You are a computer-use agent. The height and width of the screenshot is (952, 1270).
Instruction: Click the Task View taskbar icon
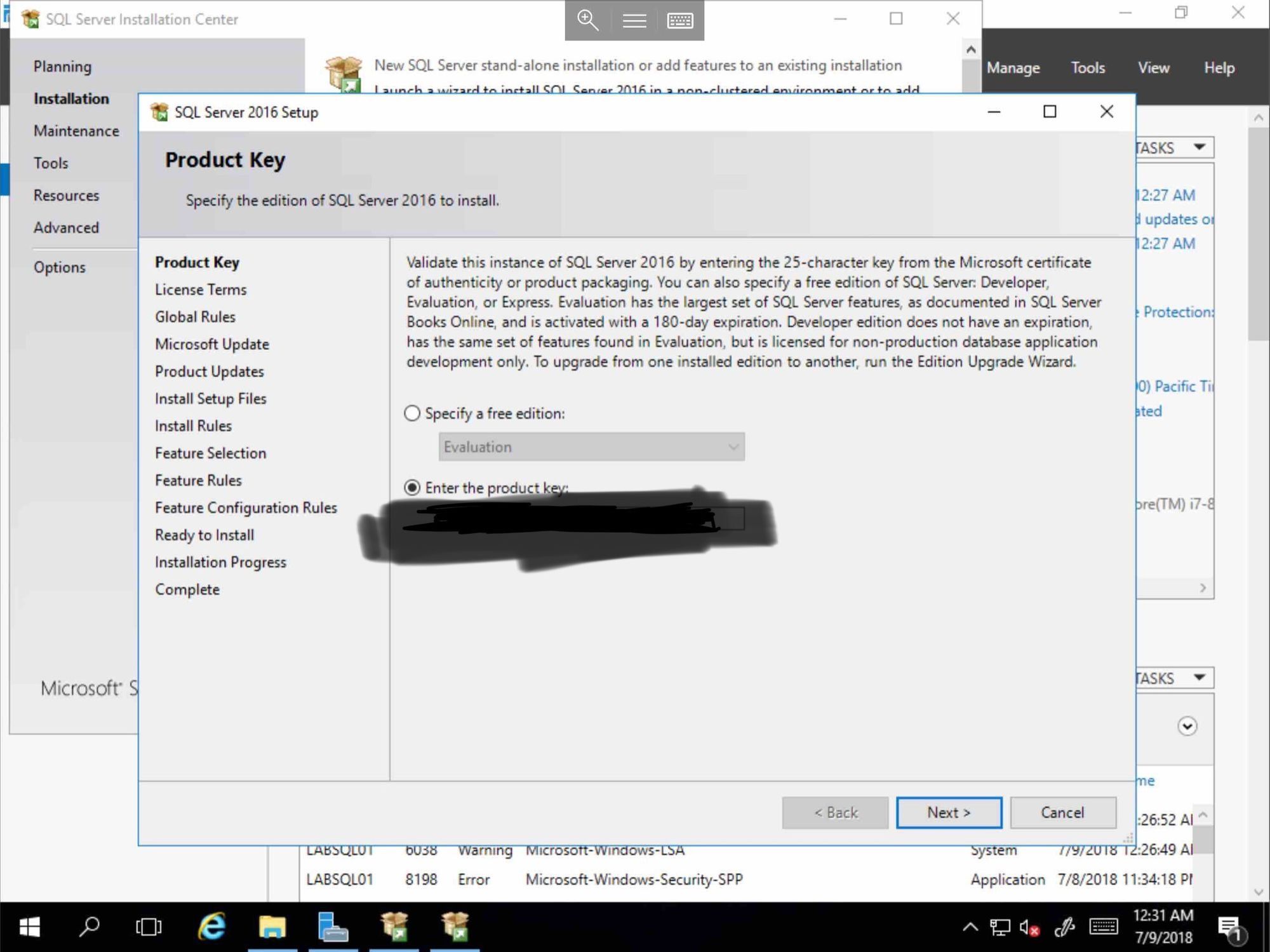tap(148, 926)
